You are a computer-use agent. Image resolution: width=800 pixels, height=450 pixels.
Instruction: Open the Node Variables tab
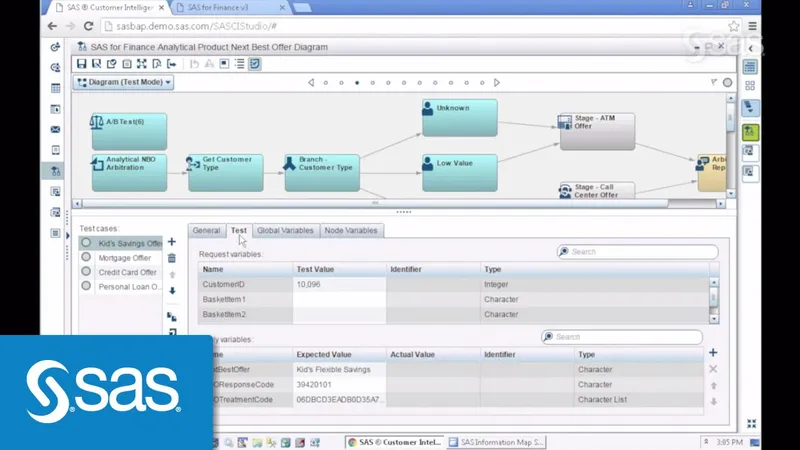tap(351, 231)
